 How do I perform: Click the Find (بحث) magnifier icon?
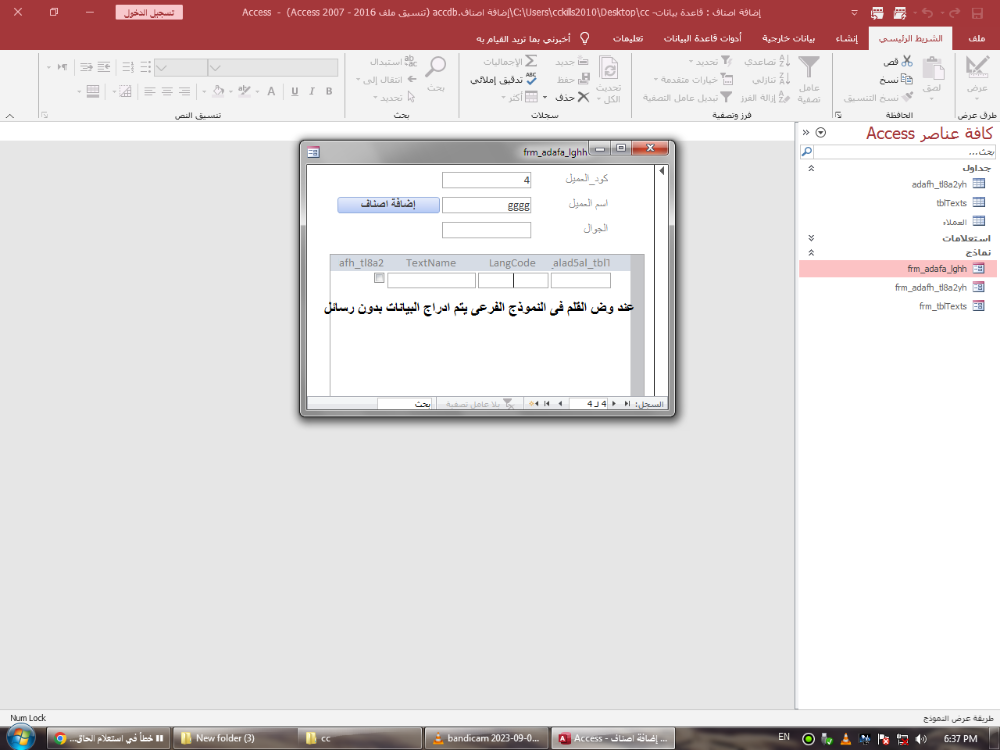tap(436, 68)
